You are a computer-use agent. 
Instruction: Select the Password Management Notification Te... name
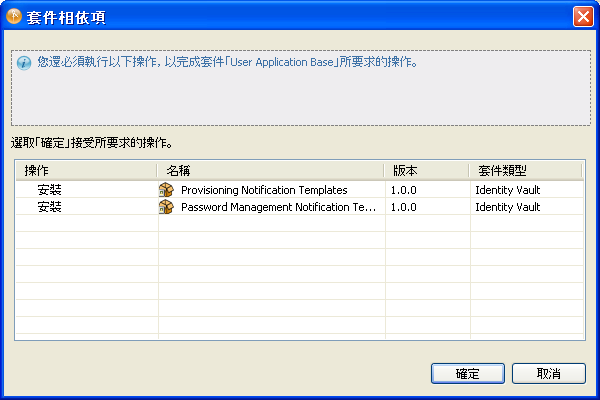(x=279, y=207)
